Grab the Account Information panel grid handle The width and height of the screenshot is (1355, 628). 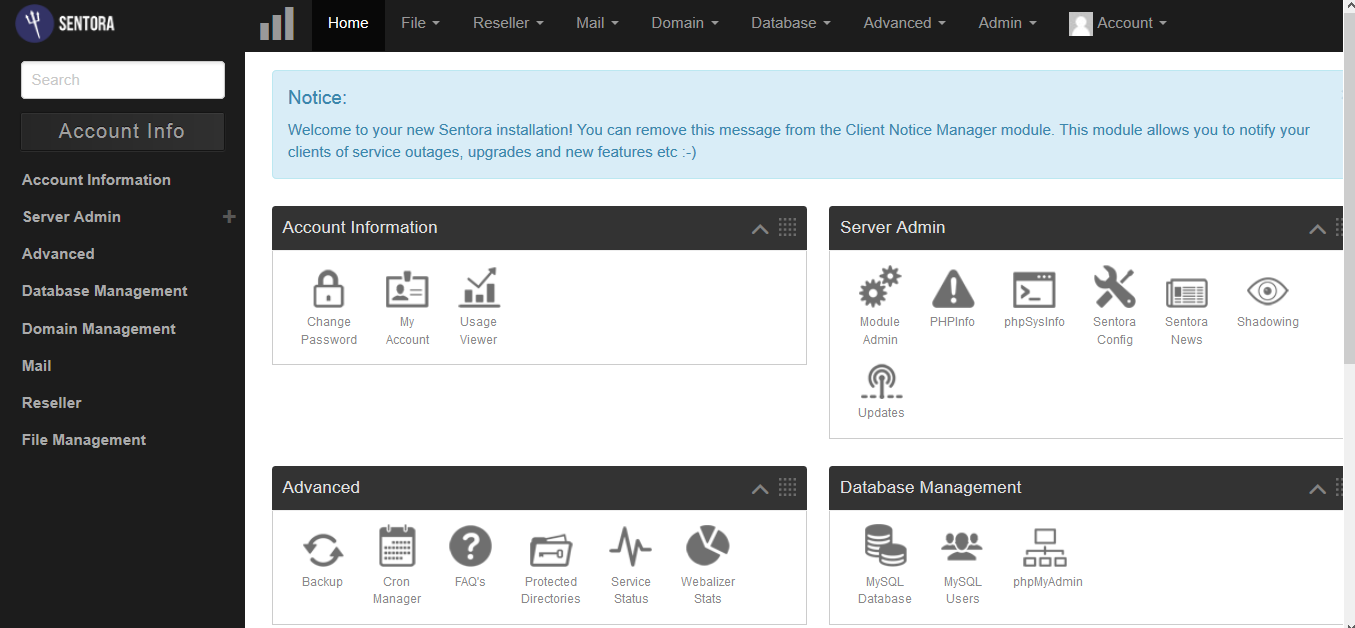[787, 227]
